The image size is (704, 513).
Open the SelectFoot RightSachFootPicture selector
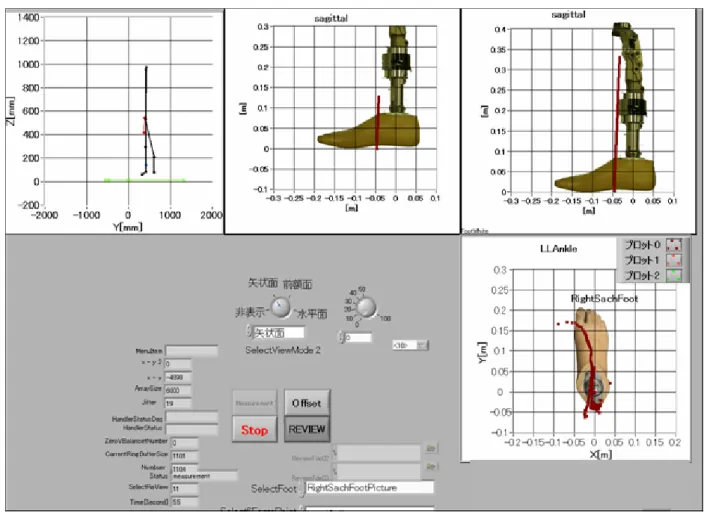pyautogui.click(x=370, y=488)
